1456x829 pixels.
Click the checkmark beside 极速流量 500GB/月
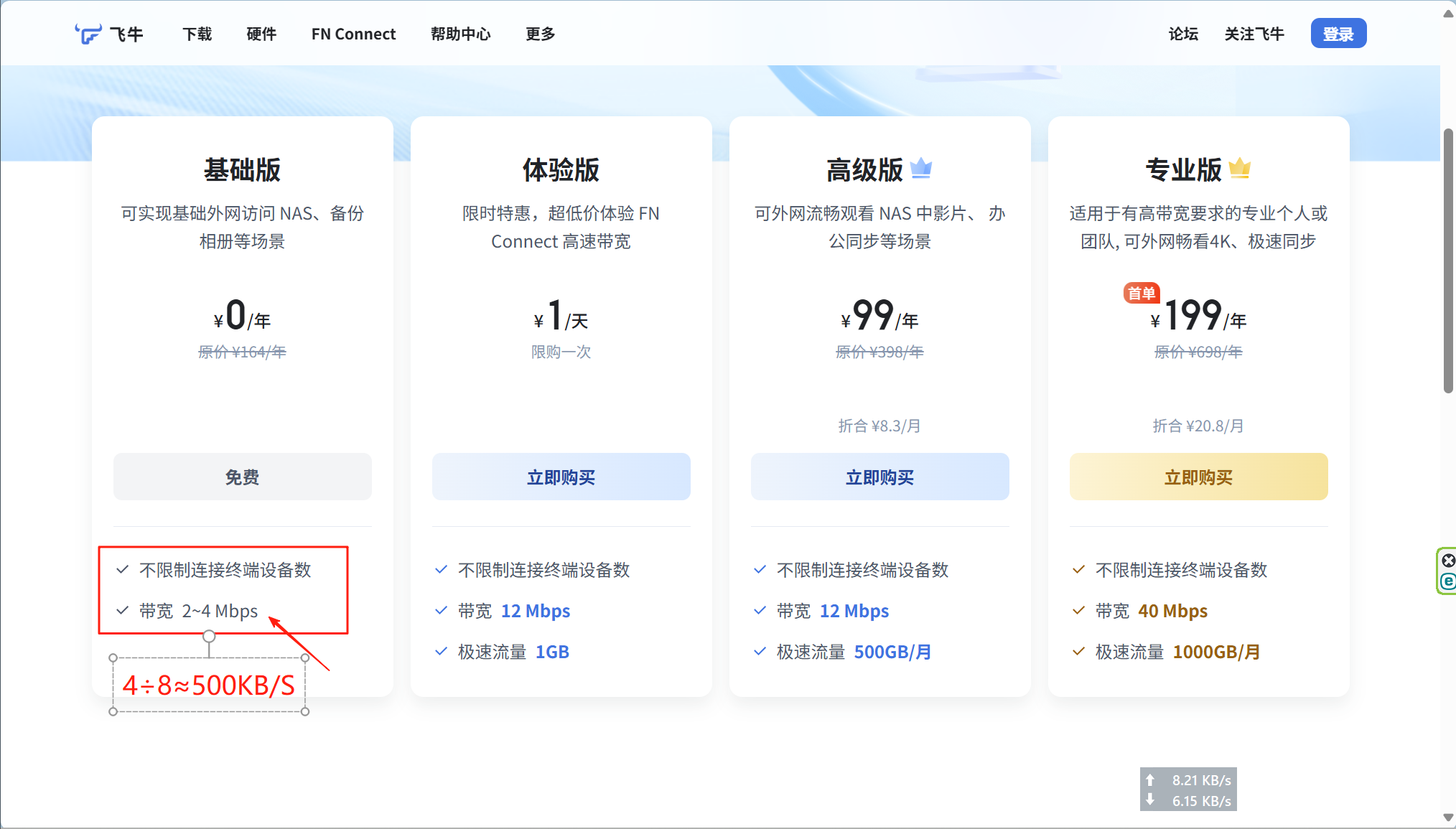pyautogui.click(x=760, y=652)
